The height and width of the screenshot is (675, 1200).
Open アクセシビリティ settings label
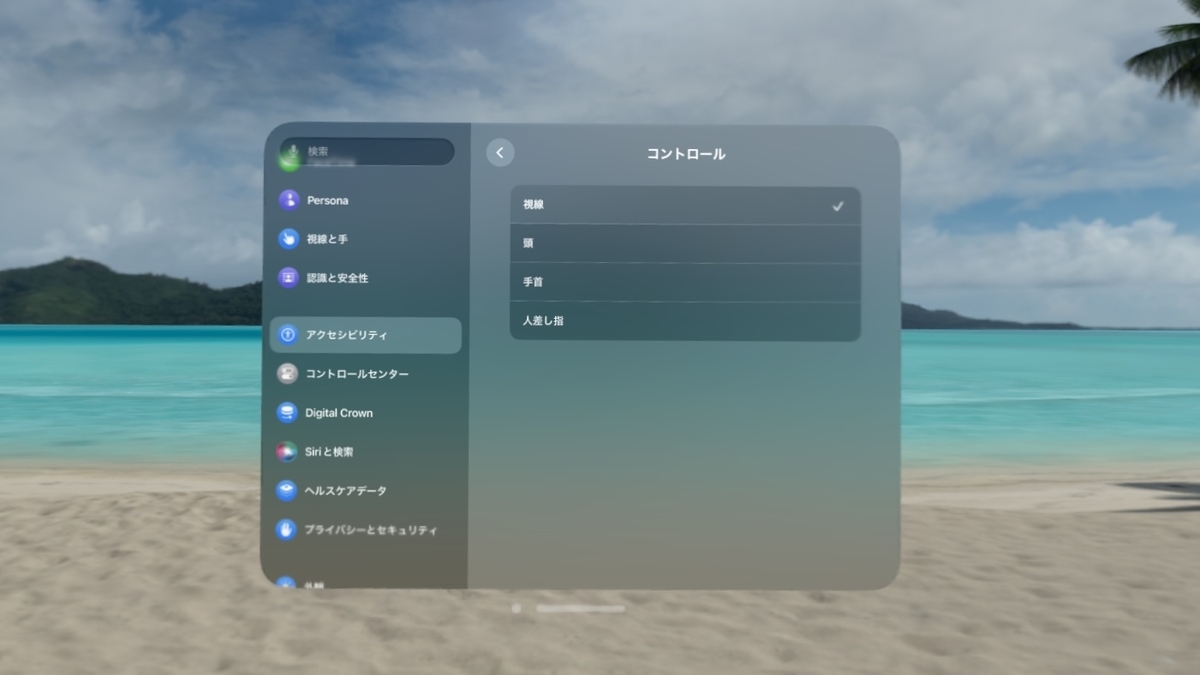(347, 335)
